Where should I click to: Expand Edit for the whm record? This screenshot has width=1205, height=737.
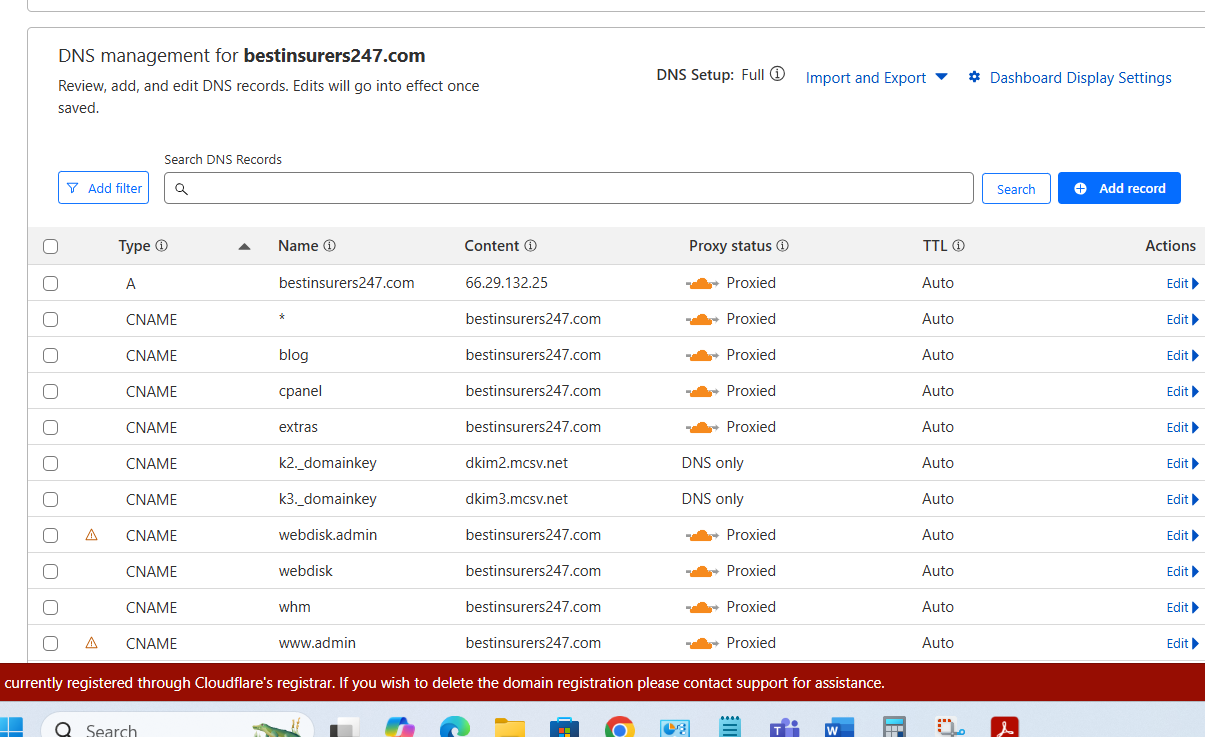tap(1182, 607)
